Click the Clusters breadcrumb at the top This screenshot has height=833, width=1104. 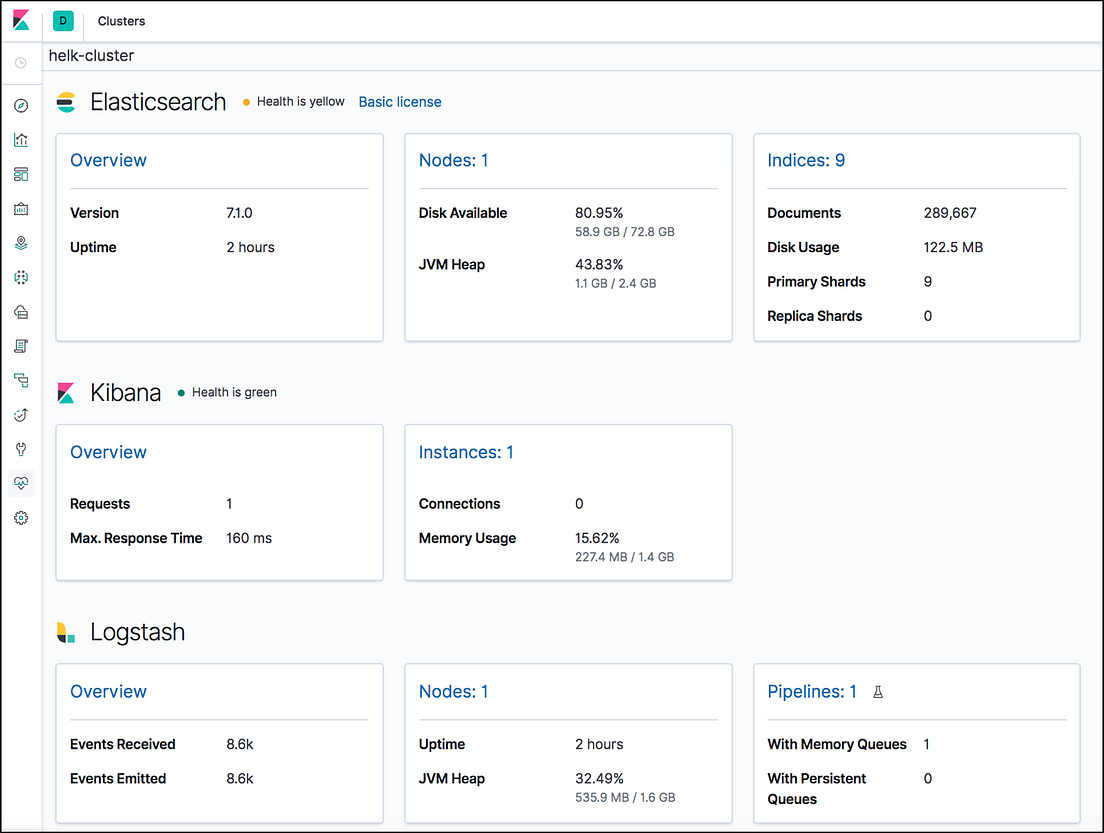[120, 21]
